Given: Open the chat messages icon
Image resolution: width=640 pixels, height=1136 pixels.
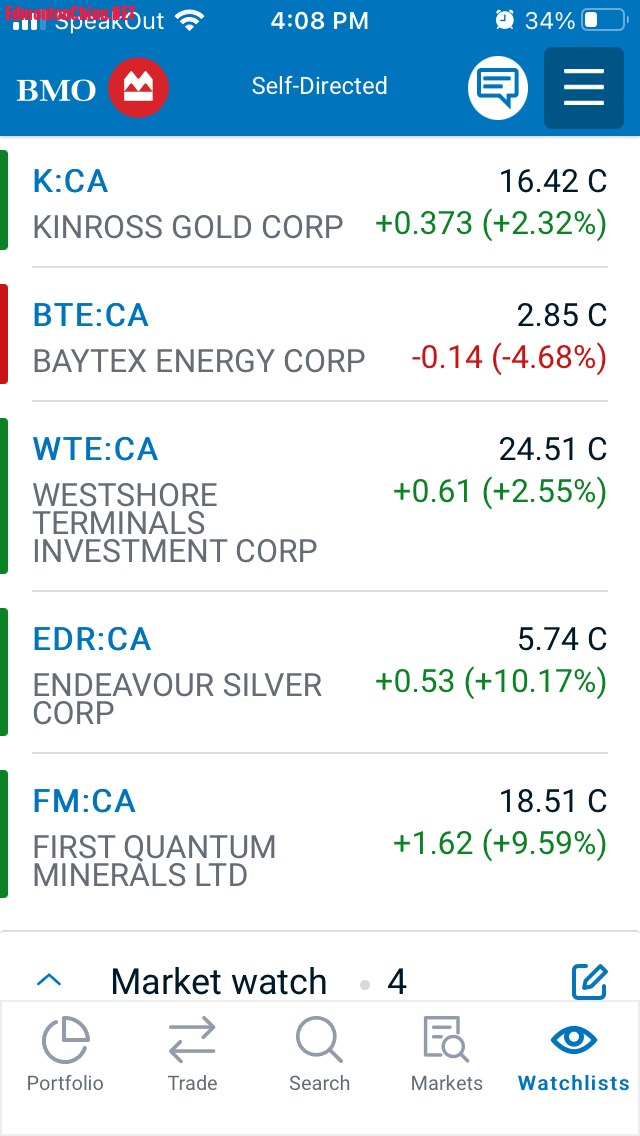Looking at the screenshot, I should click(x=497, y=88).
